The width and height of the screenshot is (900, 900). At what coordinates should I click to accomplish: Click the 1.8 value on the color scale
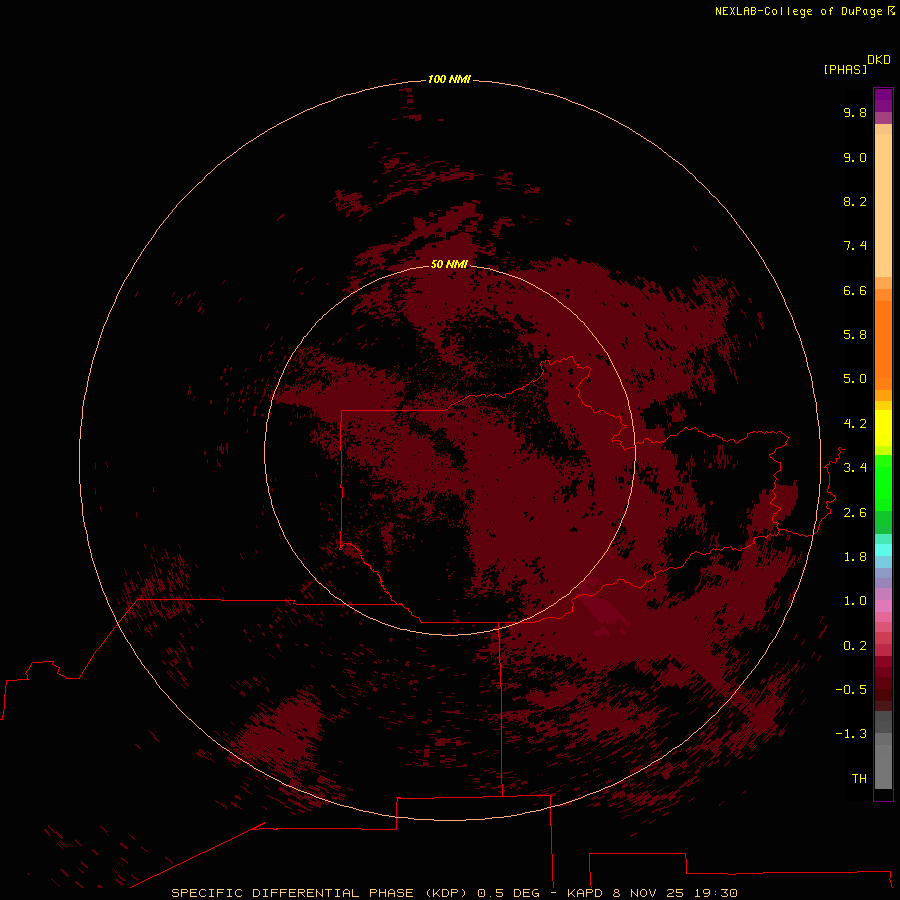click(x=855, y=557)
